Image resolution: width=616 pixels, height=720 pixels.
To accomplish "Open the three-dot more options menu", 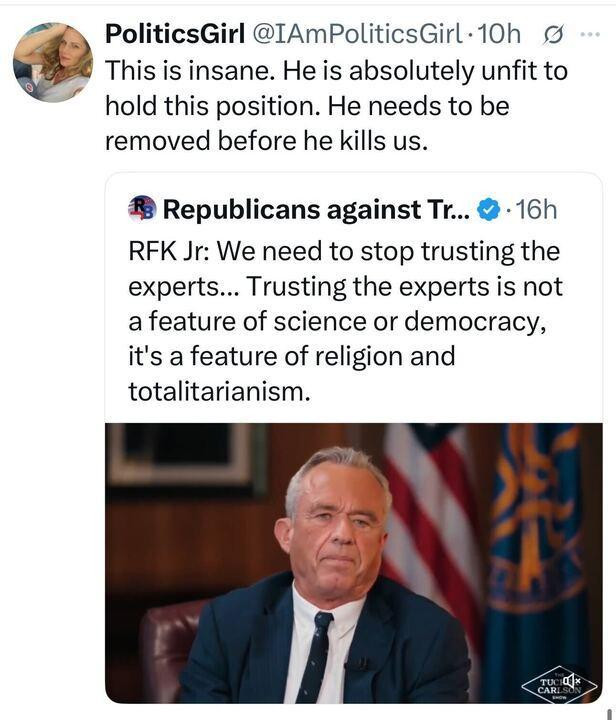I will point(590,34).
